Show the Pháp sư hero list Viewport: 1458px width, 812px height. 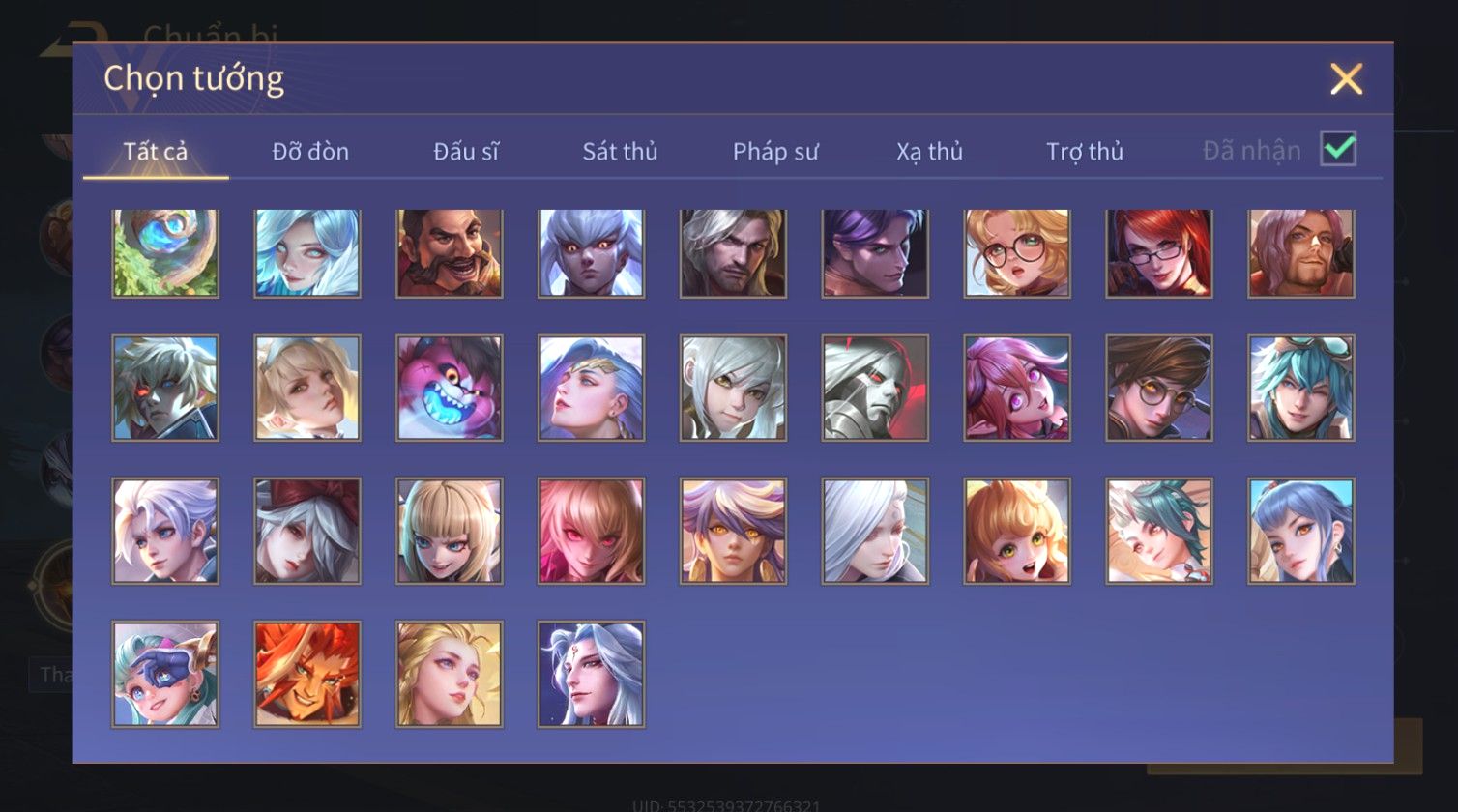pyautogui.click(x=775, y=152)
